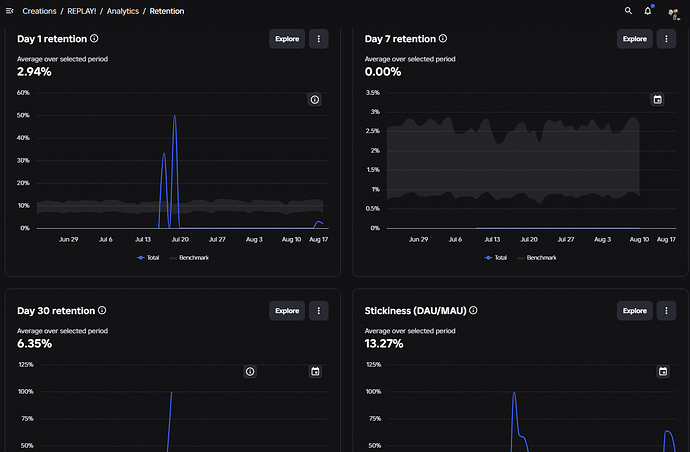Toggle Total series in Day 7 retention legend
The height and width of the screenshot is (452, 690).
(495, 258)
